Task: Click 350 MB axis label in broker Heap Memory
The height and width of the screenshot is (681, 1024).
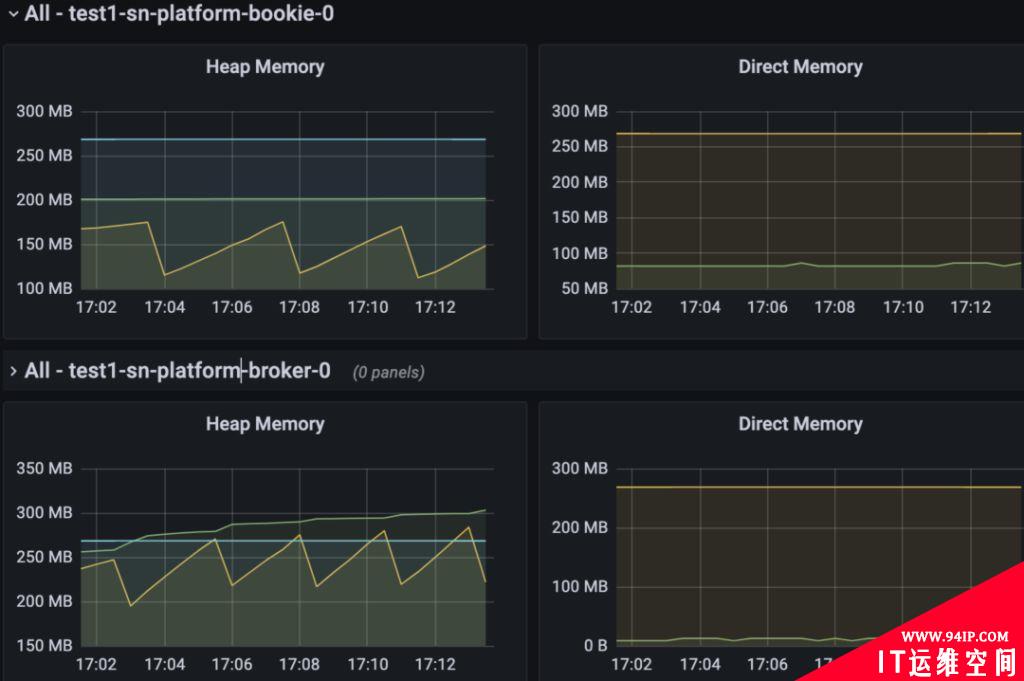Action: tap(44, 468)
